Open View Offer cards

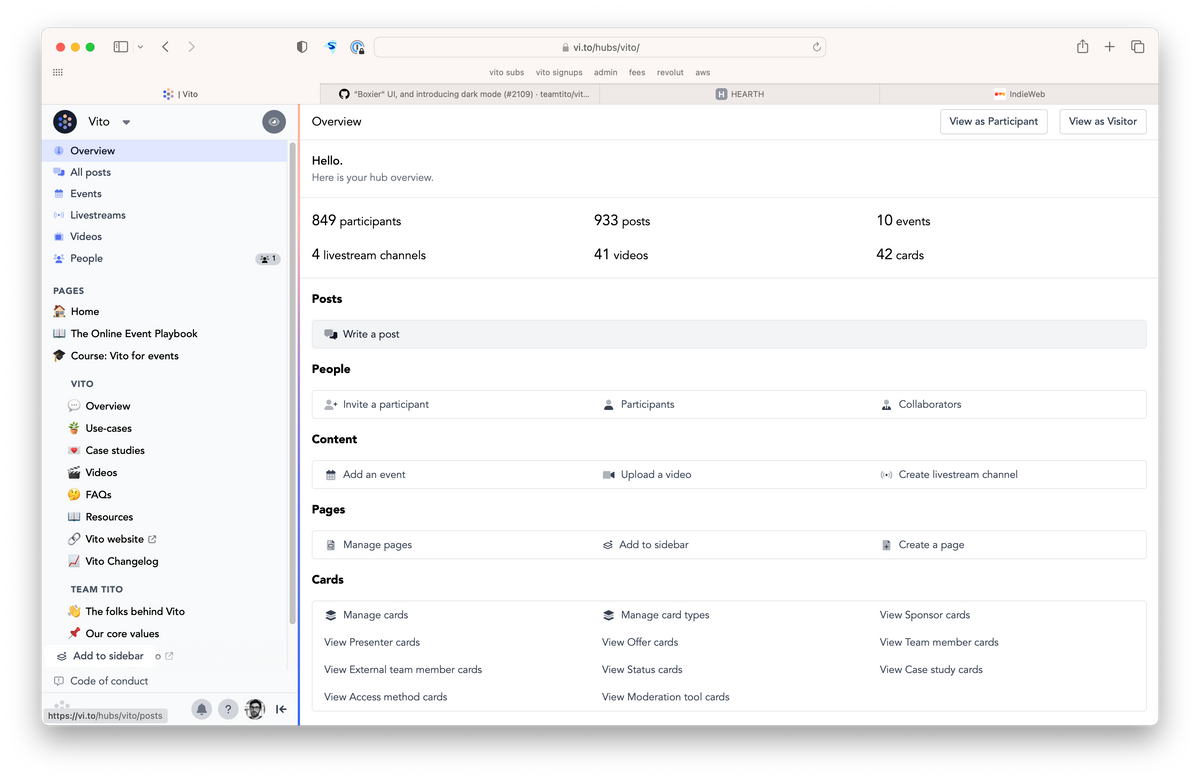(640, 642)
